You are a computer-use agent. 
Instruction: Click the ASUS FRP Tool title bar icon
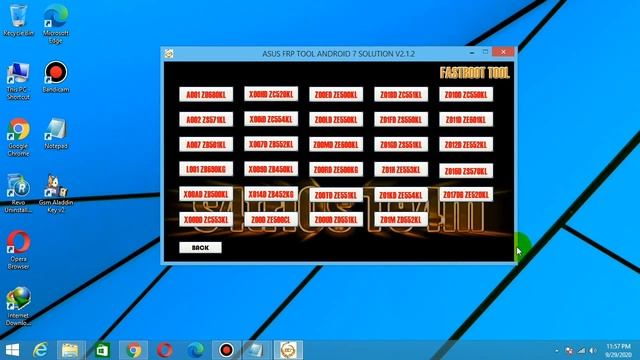(169, 53)
